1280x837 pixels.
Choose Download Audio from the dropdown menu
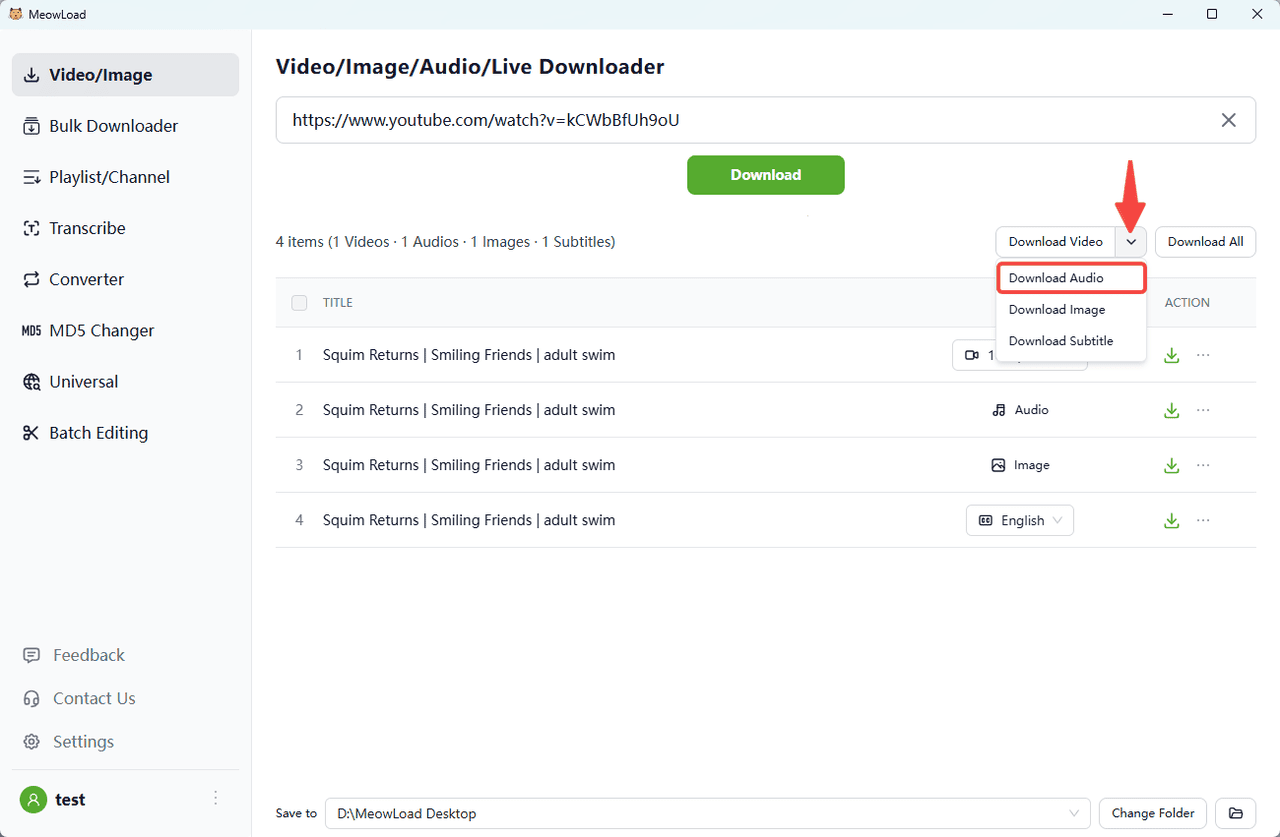(1070, 278)
